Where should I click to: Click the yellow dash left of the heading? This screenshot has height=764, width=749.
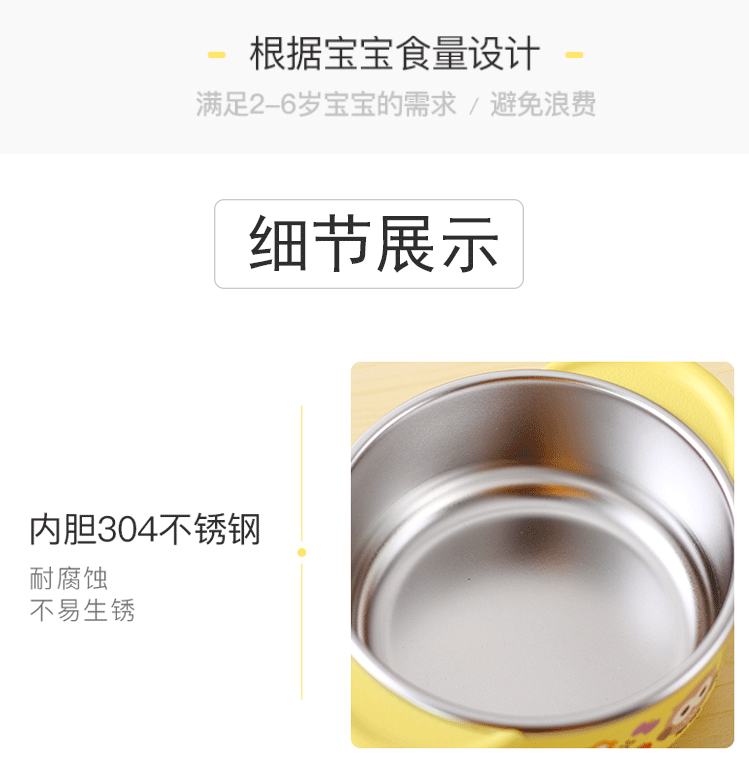pyautogui.click(x=216, y=55)
